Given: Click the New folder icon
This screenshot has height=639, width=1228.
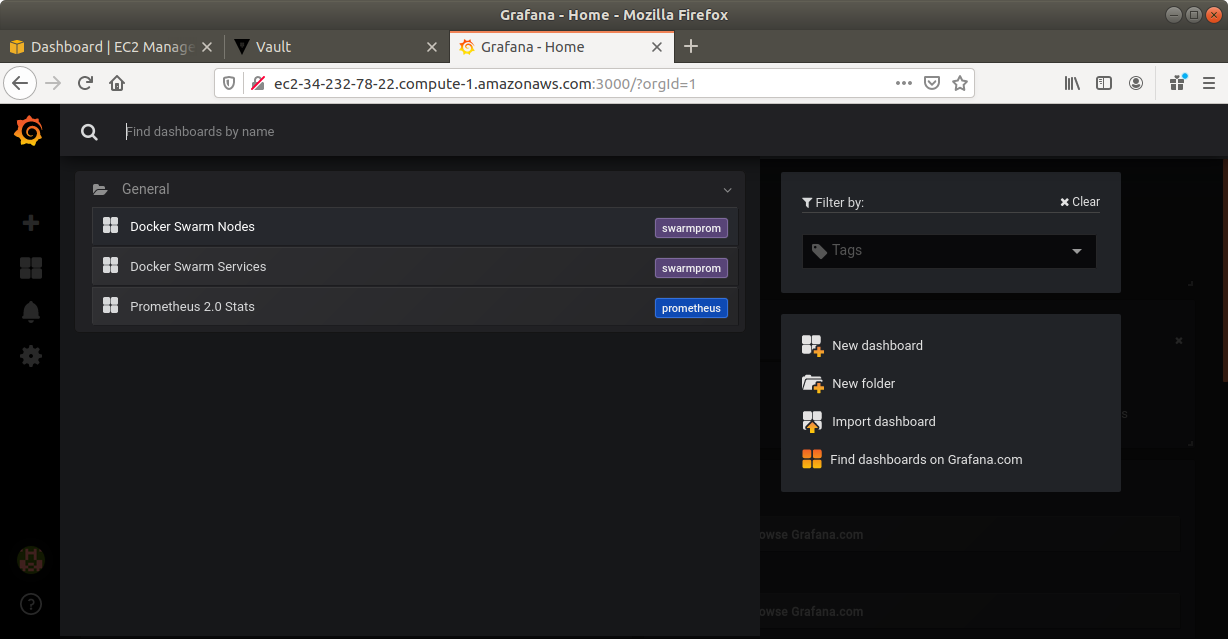Looking at the screenshot, I should point(812,384).
